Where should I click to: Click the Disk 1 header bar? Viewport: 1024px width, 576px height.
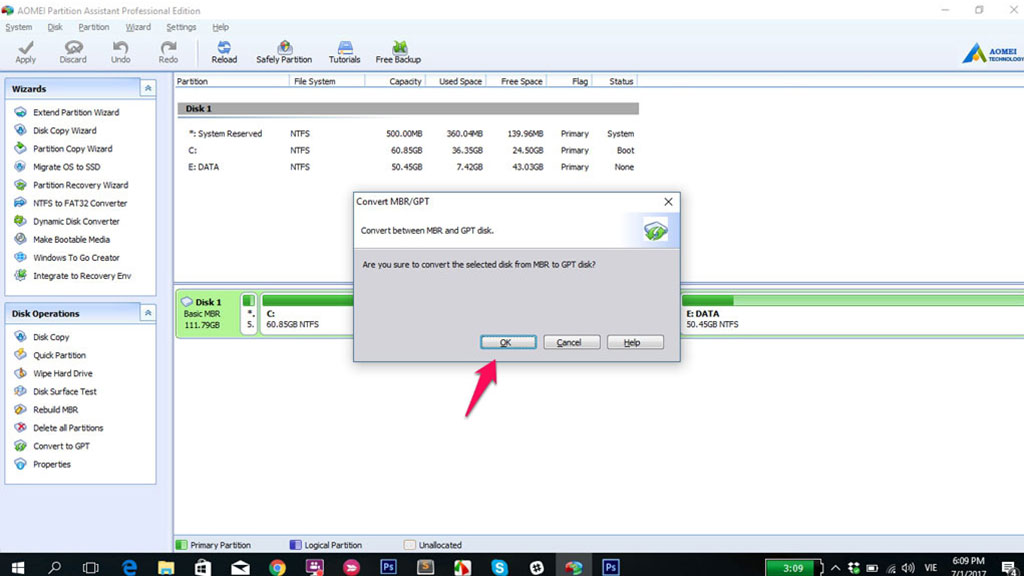pos(408,108)
